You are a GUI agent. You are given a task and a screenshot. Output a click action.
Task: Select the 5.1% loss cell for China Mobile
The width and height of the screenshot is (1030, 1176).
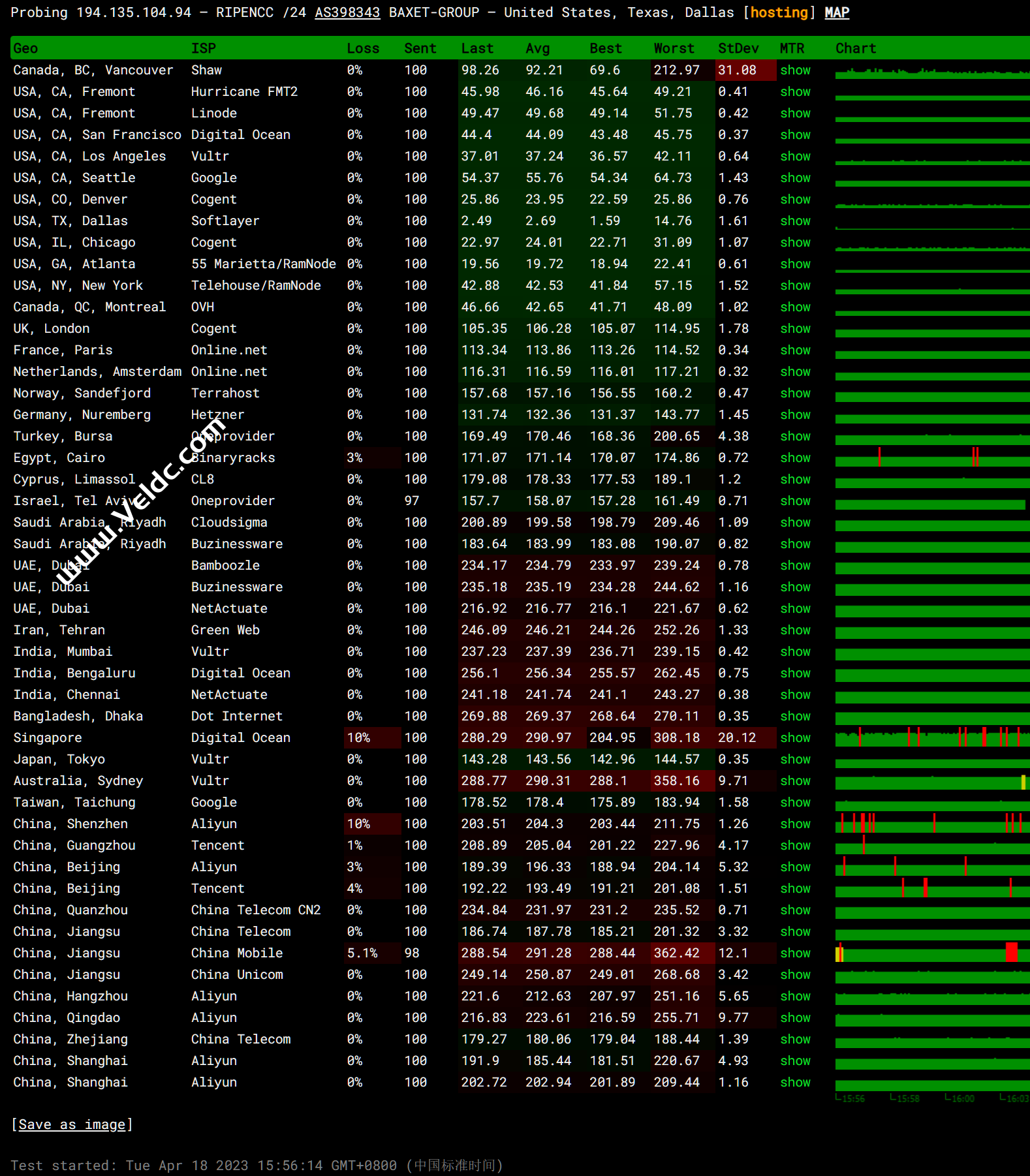pos(372,953)
